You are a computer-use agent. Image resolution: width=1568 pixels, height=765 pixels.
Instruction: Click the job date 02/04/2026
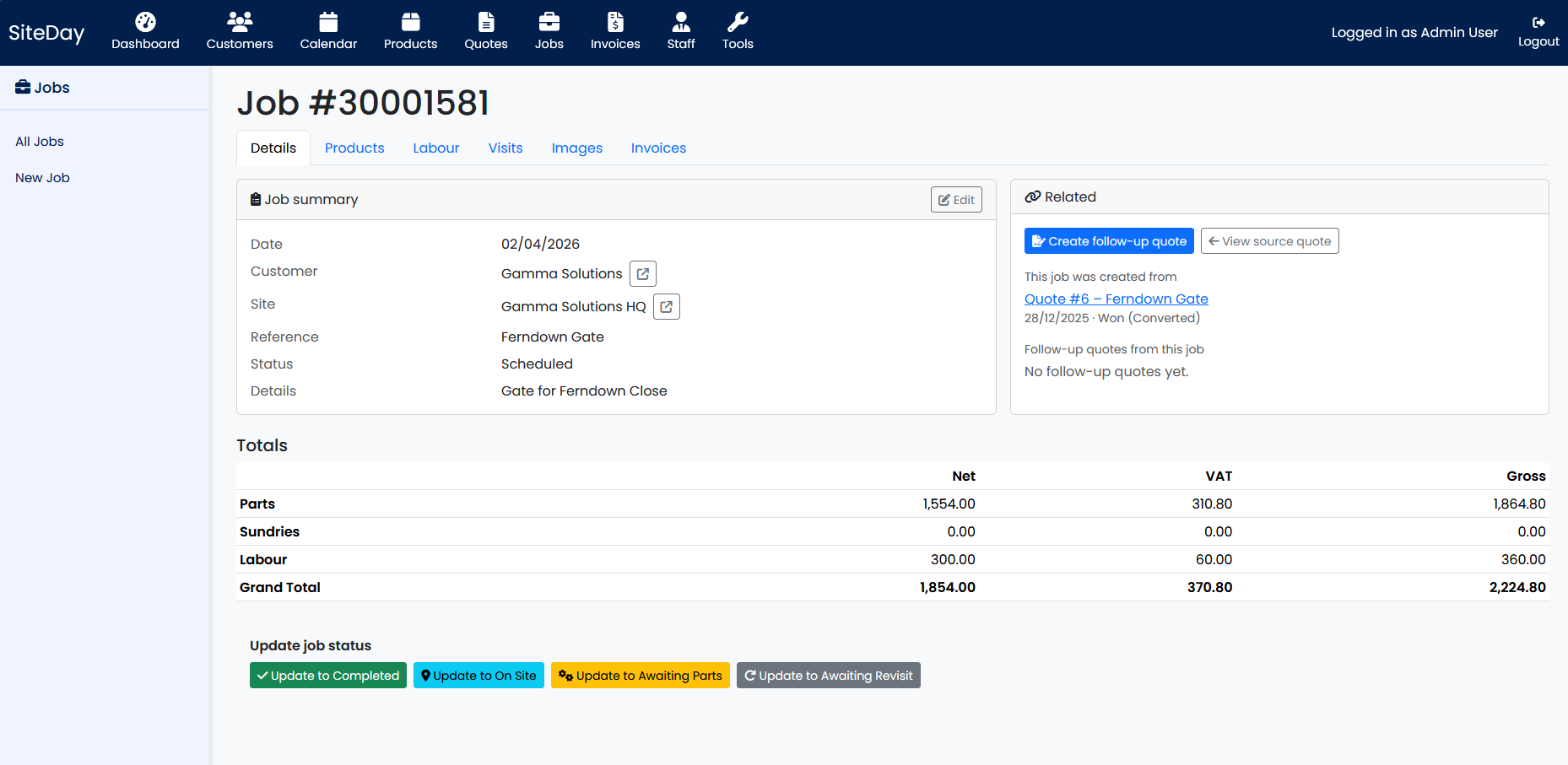click(540, 244)
